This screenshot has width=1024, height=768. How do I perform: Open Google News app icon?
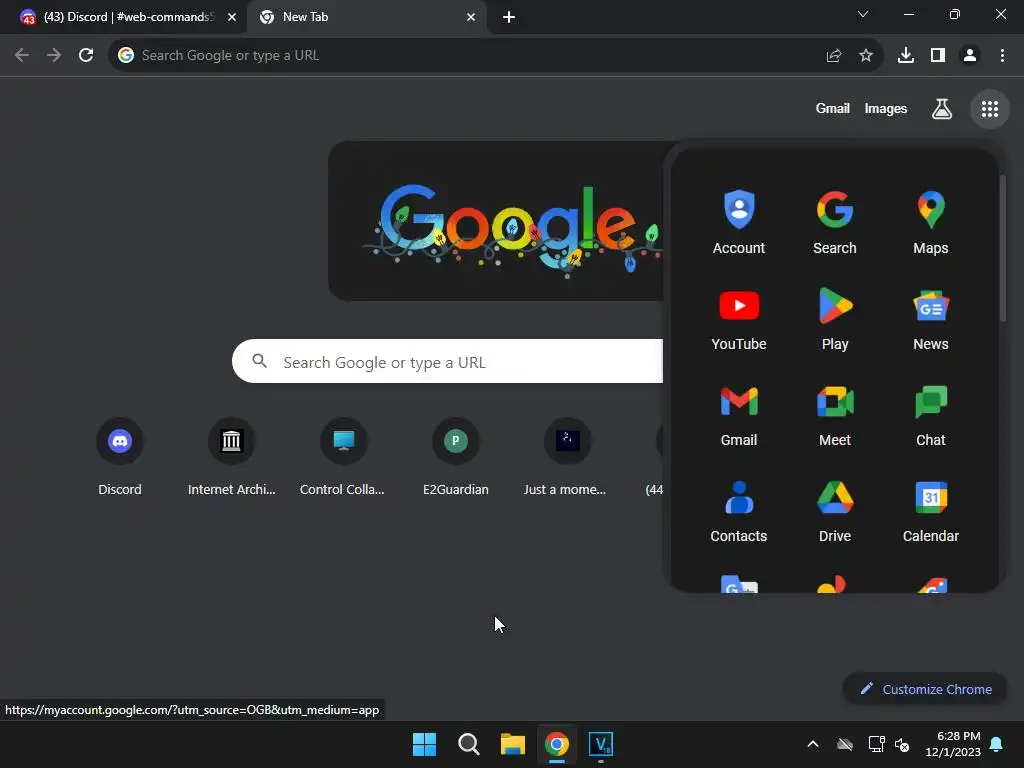pyautogui.click(x=931, y=318)
